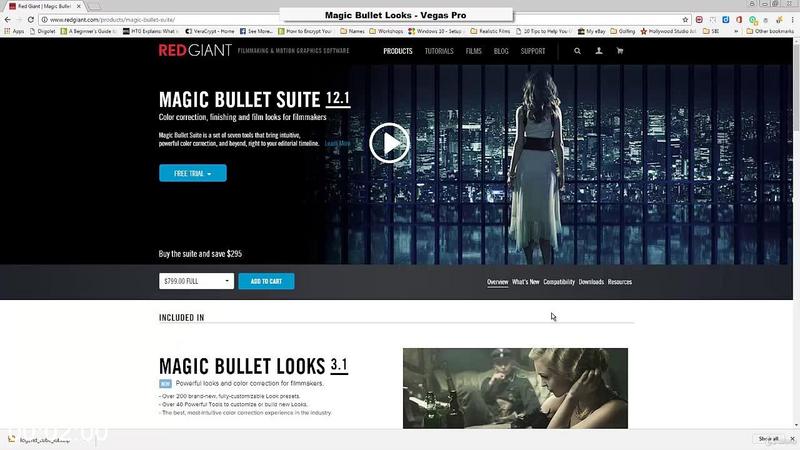Open the How to Encrypt Your bookmark
The height and width of the screenshot is (450, 800).
305,31
